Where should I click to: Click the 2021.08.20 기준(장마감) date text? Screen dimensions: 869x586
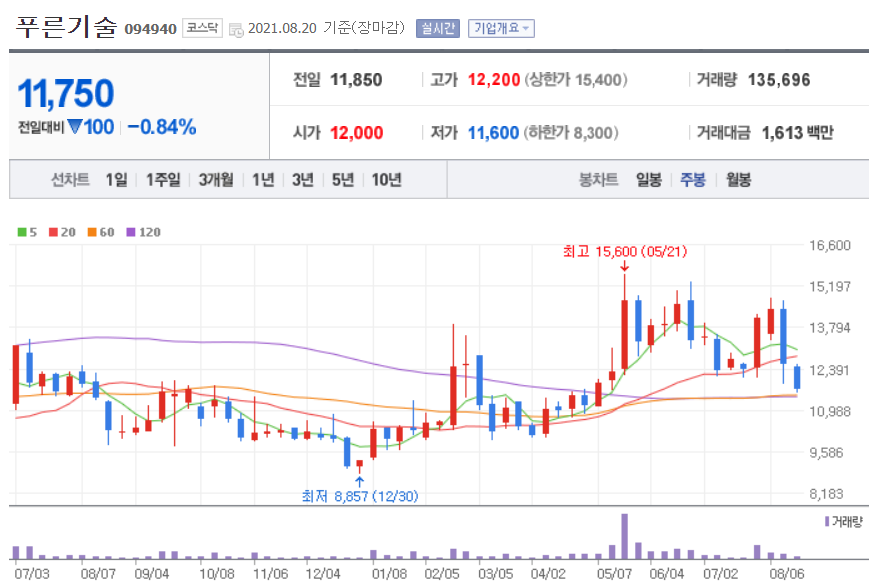326,28
